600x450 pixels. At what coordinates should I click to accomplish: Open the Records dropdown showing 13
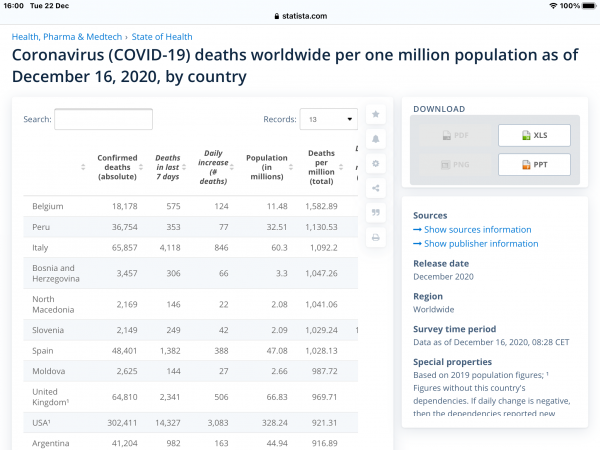coord(329,119)
